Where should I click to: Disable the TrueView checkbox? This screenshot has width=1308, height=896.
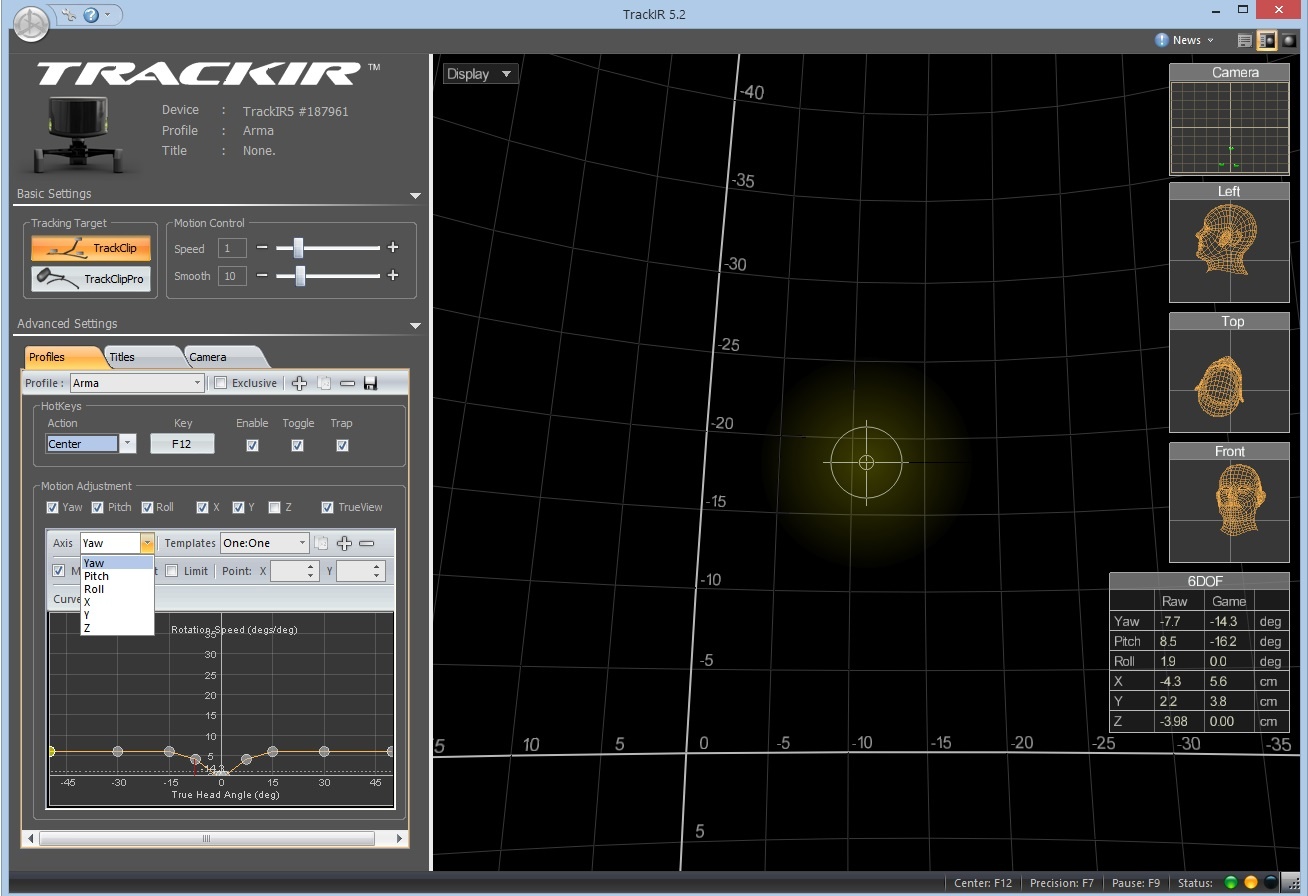[x=327, y=508]
